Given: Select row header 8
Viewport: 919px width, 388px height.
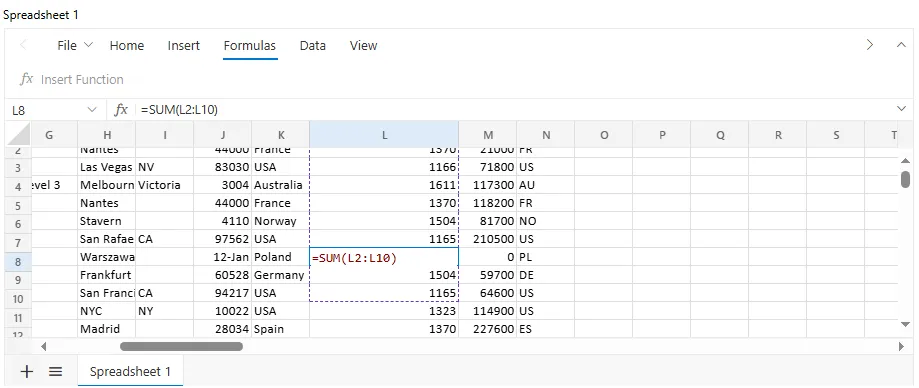Looking at the screenshot, I should (18, 262).
